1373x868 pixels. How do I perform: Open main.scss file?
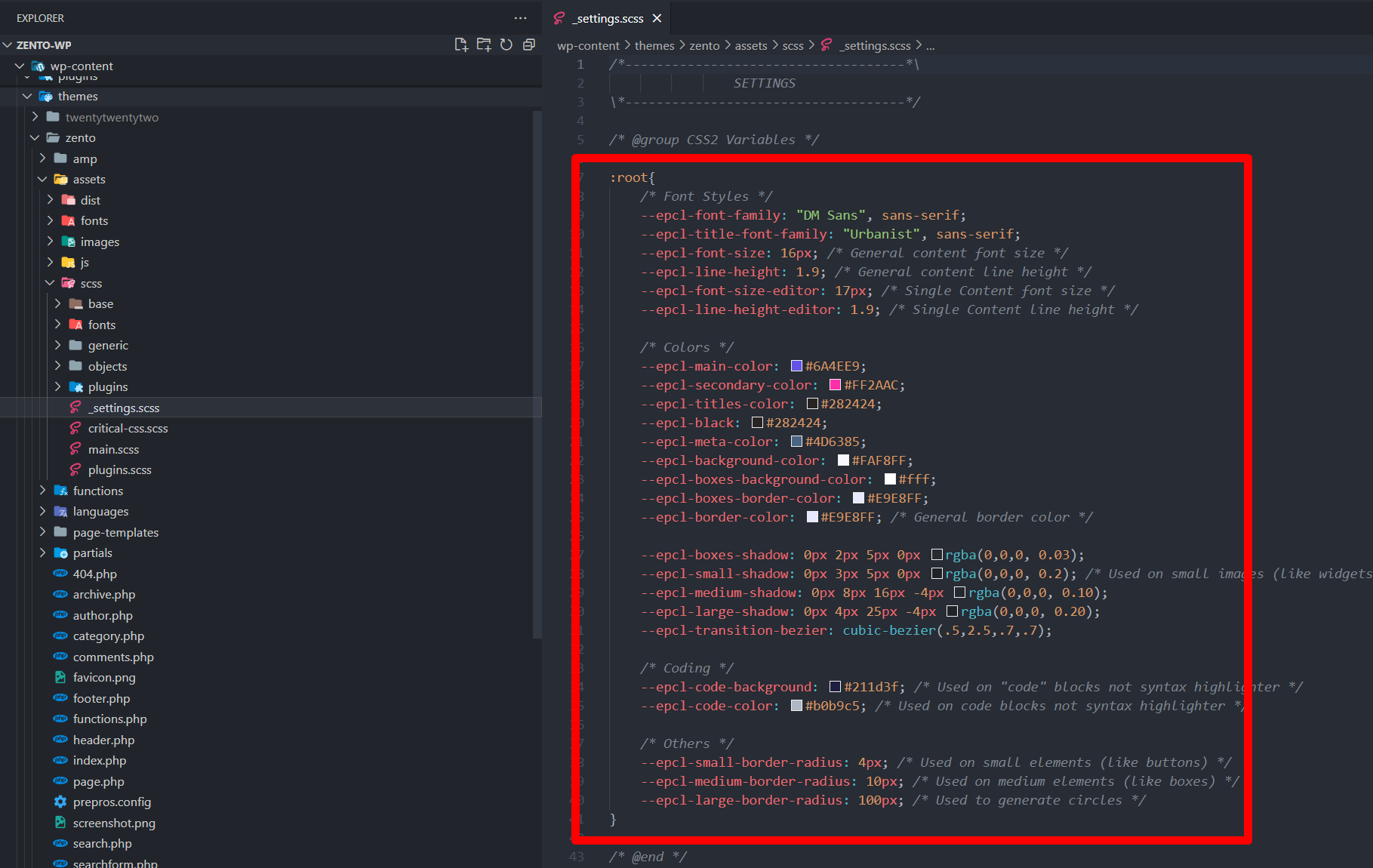click(x=113, y=449)
